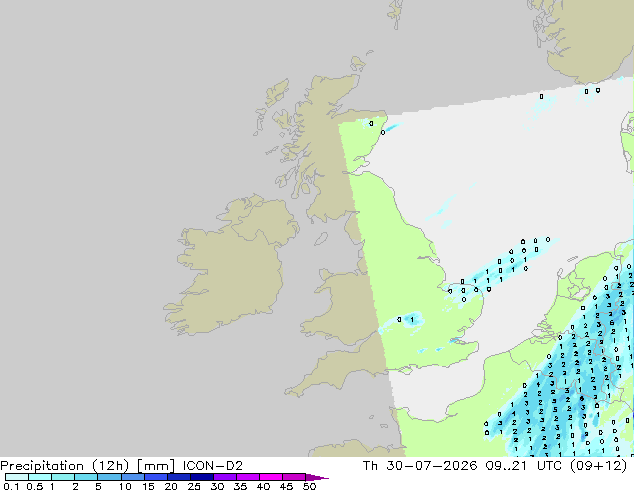
Task: Choose the 40–45 mm bright magenta swatch
Action: coord(271,477)
